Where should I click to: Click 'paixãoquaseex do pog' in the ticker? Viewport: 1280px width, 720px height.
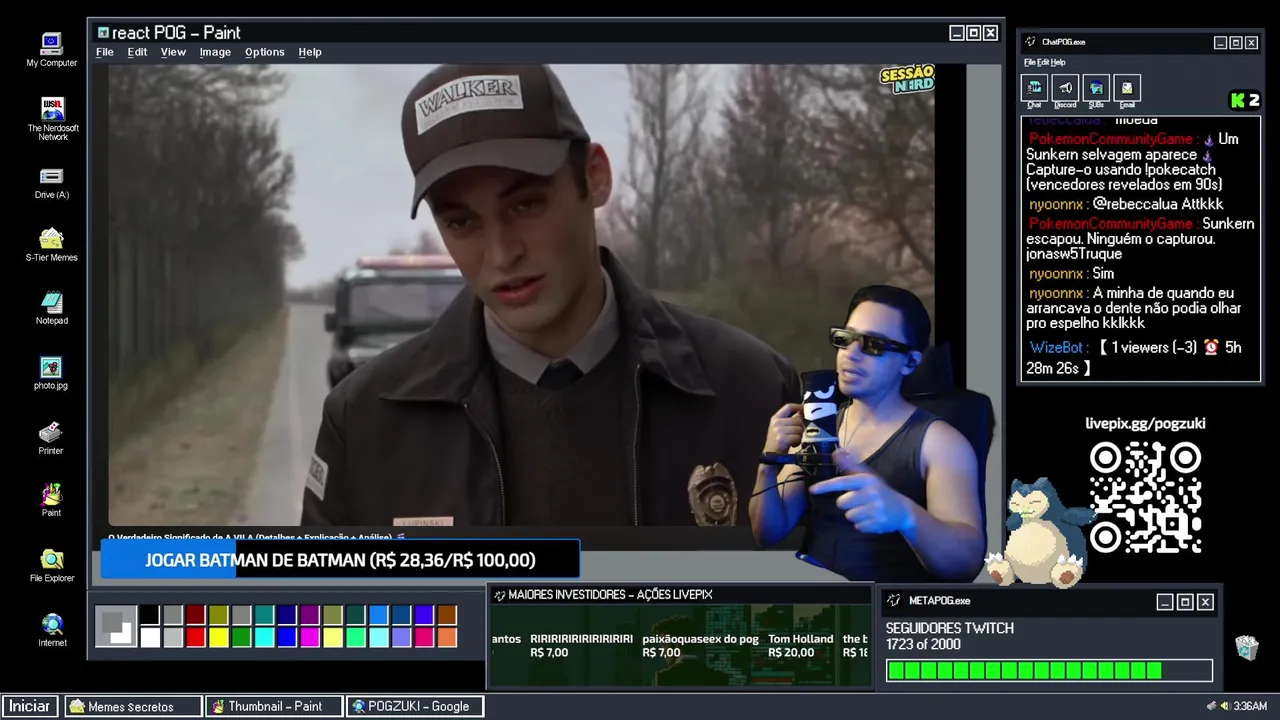700,639
